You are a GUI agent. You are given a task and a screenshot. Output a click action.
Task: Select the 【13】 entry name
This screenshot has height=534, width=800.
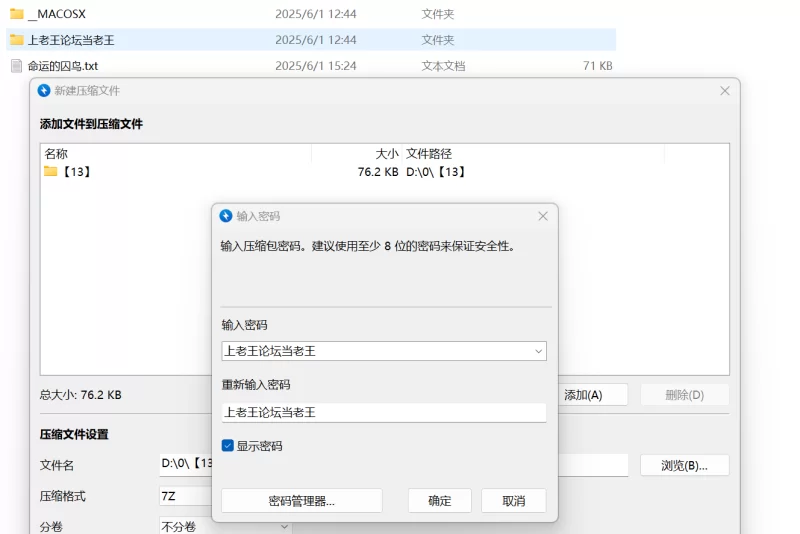coord(76,171)
